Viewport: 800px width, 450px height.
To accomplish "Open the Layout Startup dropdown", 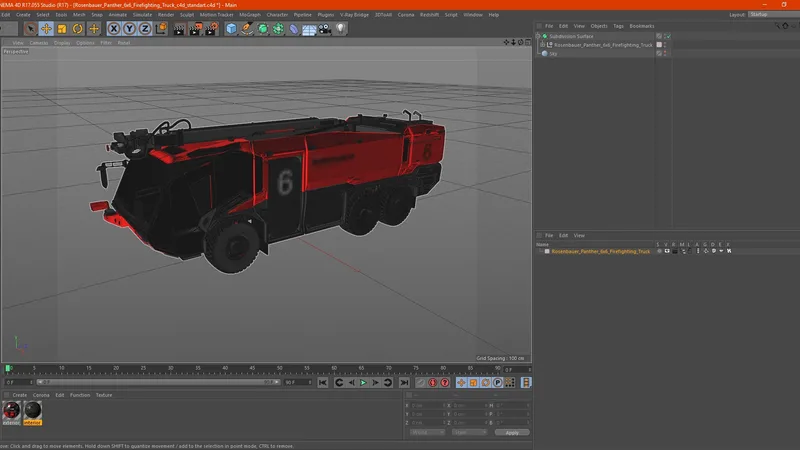I will click(773, 14).
